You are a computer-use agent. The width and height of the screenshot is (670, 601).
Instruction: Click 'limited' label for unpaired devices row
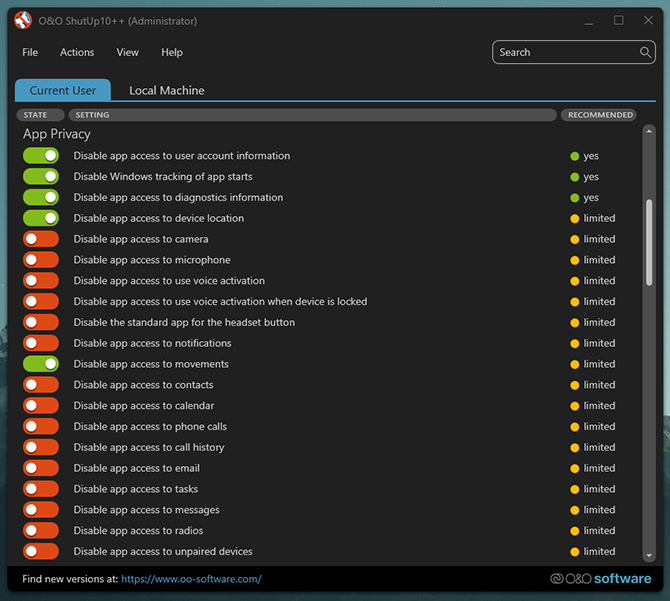click(x=599, y=551)
